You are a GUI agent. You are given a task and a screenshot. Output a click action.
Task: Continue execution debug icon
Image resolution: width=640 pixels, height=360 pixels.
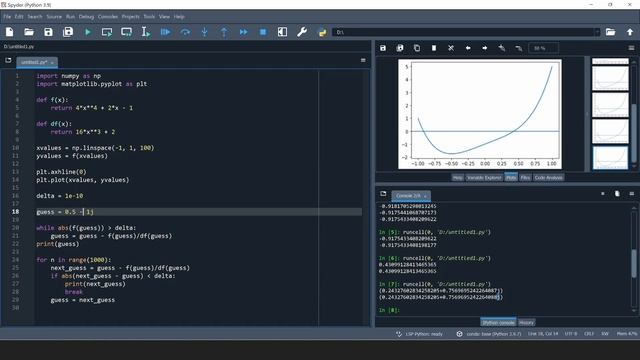click(x=243, y=32)
